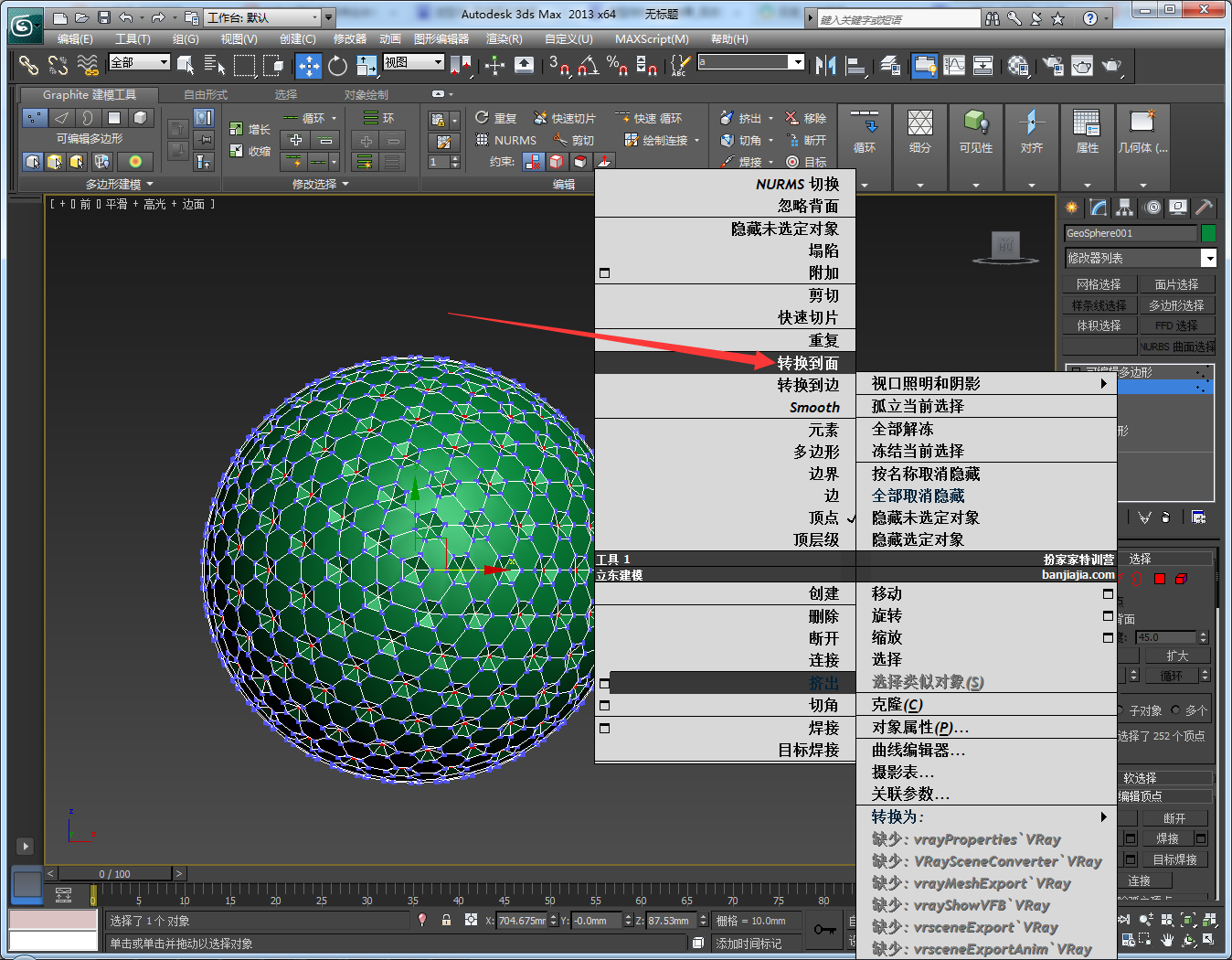
Task: Click the Set Key key icon
Action: pos(824,930)
